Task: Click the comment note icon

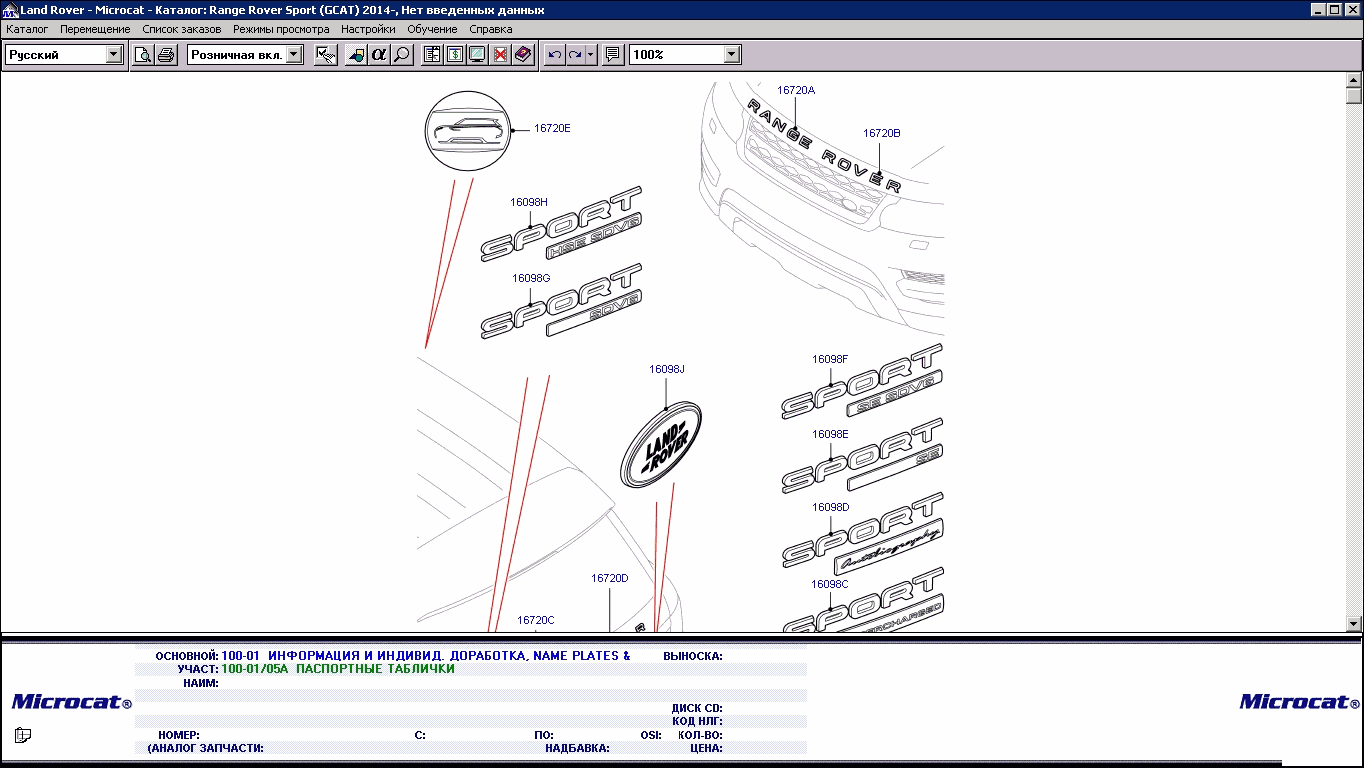Action: click(x=613, y=55)
